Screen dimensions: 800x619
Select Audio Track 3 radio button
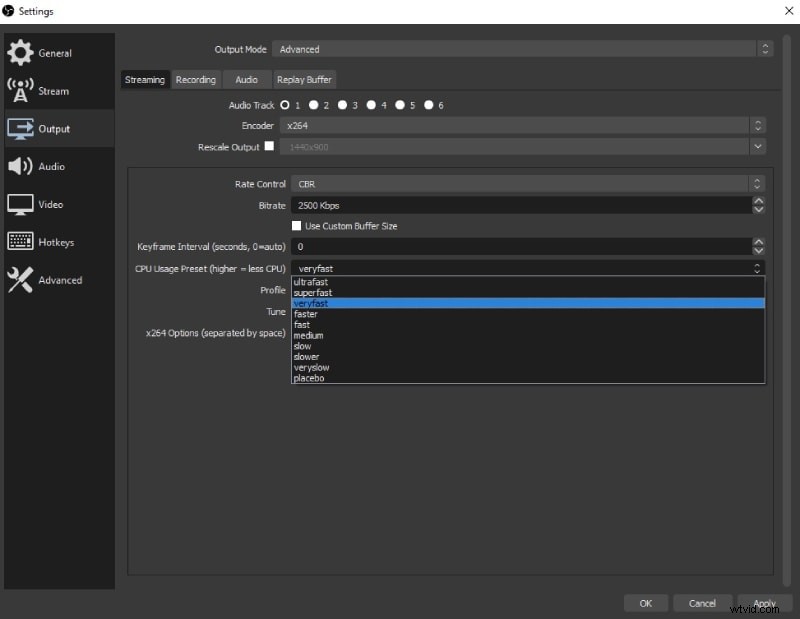[344, 105]
